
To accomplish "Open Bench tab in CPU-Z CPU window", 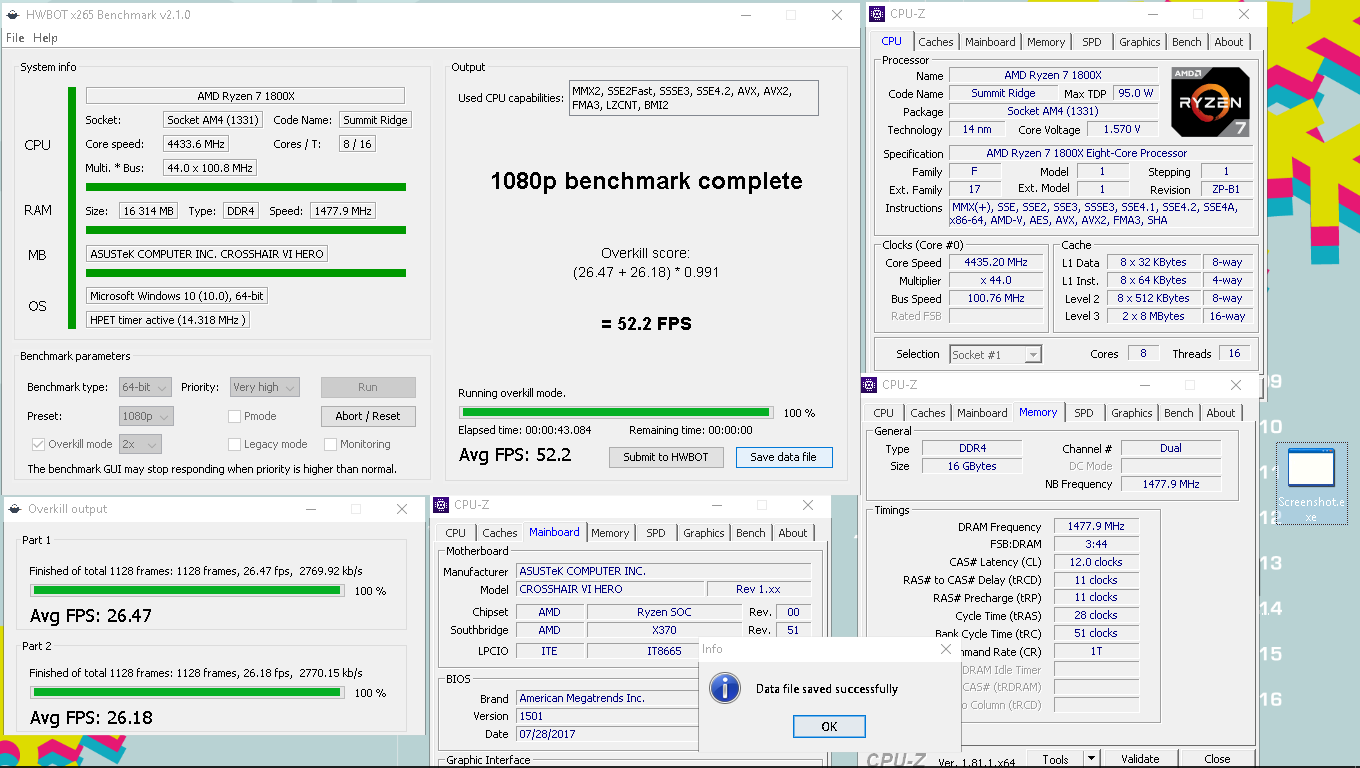I will (1187, 42).
